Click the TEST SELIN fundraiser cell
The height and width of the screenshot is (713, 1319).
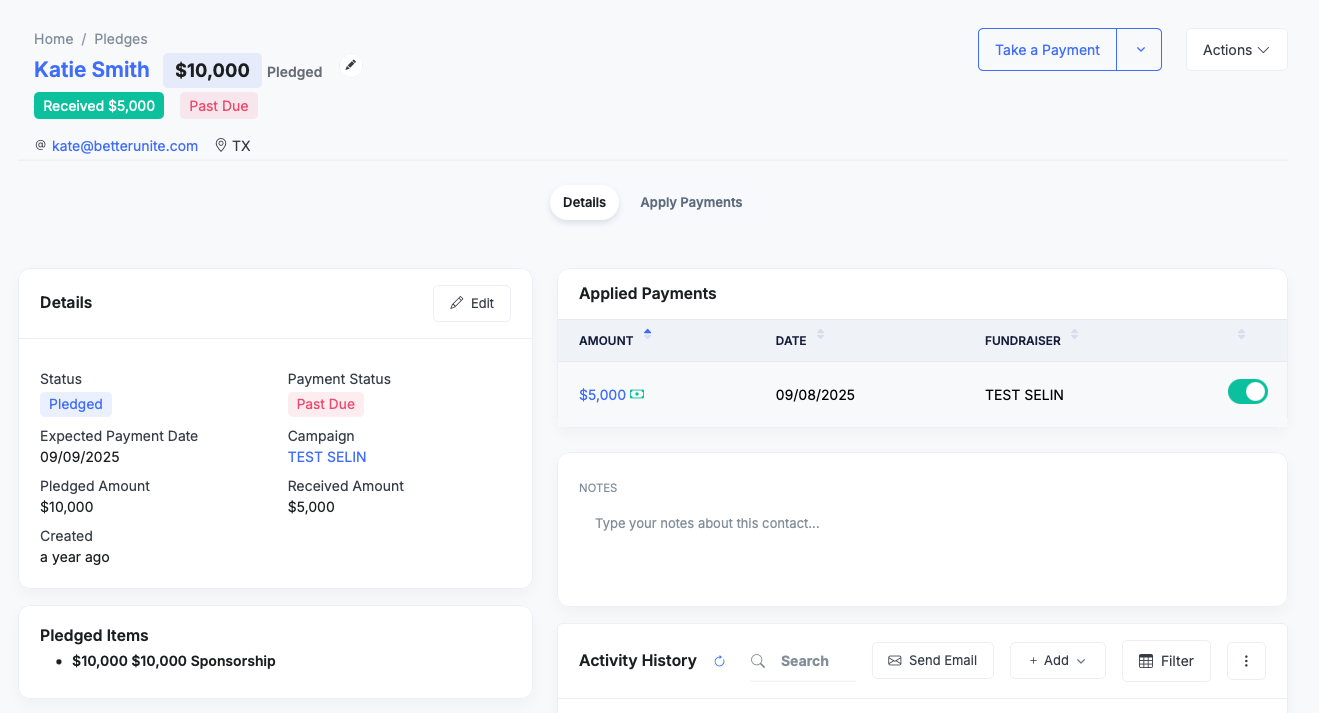pos(1024,395)
